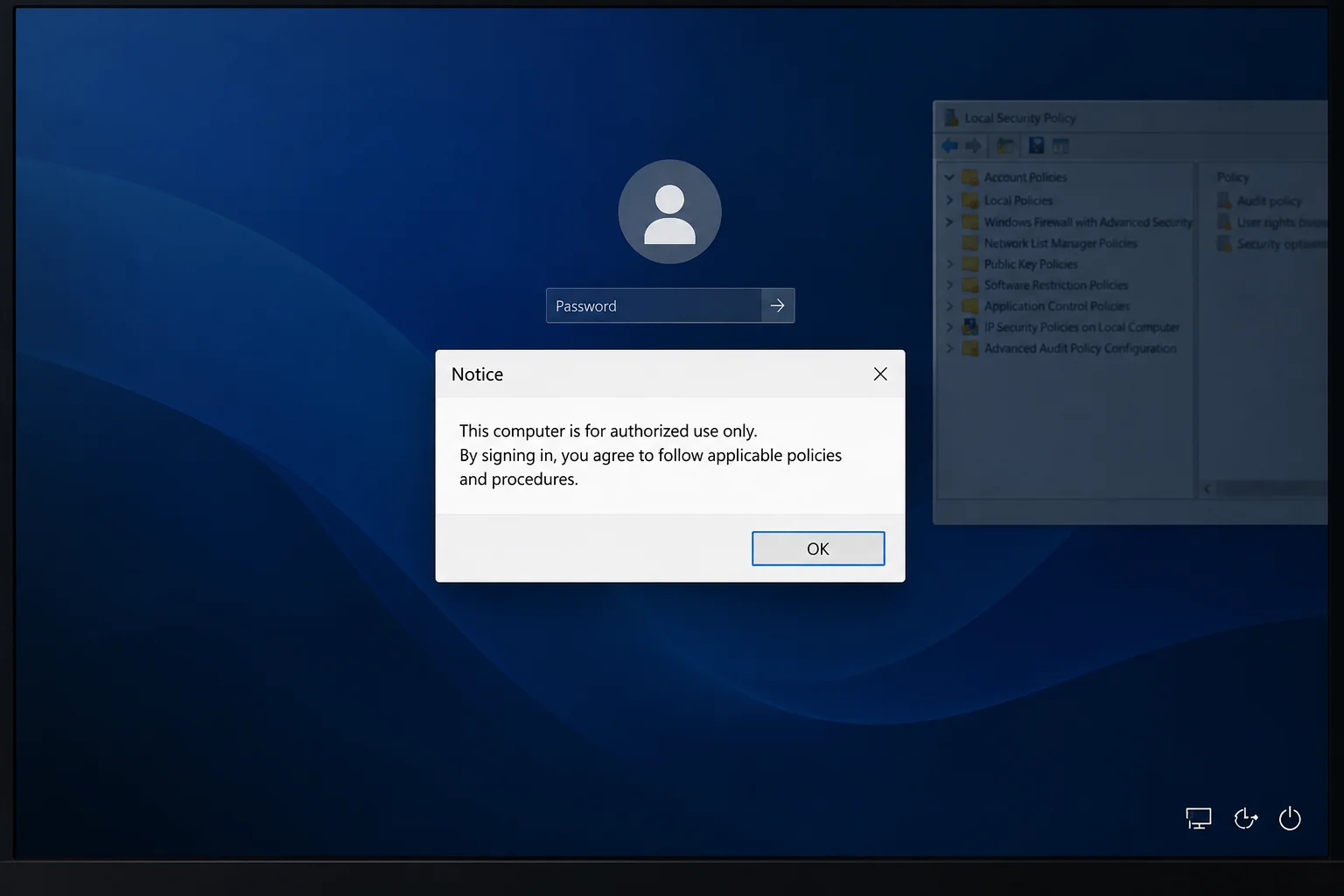Open the power options icon
This screenshot has width=1344, height=896.
pos(1290,819)
